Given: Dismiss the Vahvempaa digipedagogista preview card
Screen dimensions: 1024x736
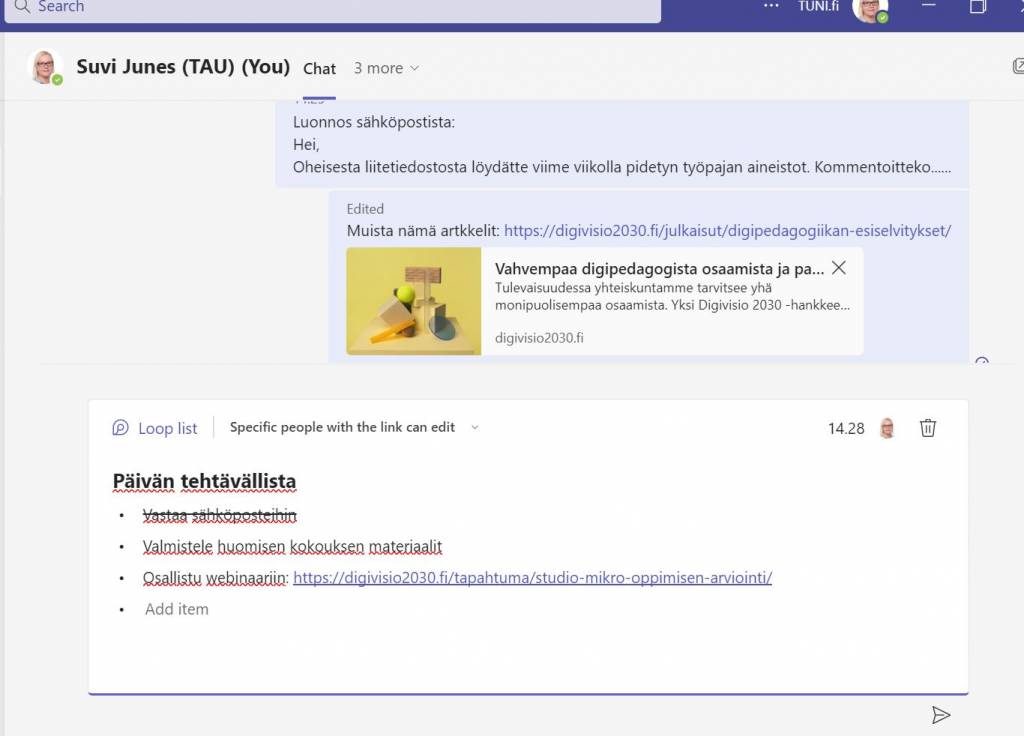Looking at the screenshot, I should [x=838, y=268].
